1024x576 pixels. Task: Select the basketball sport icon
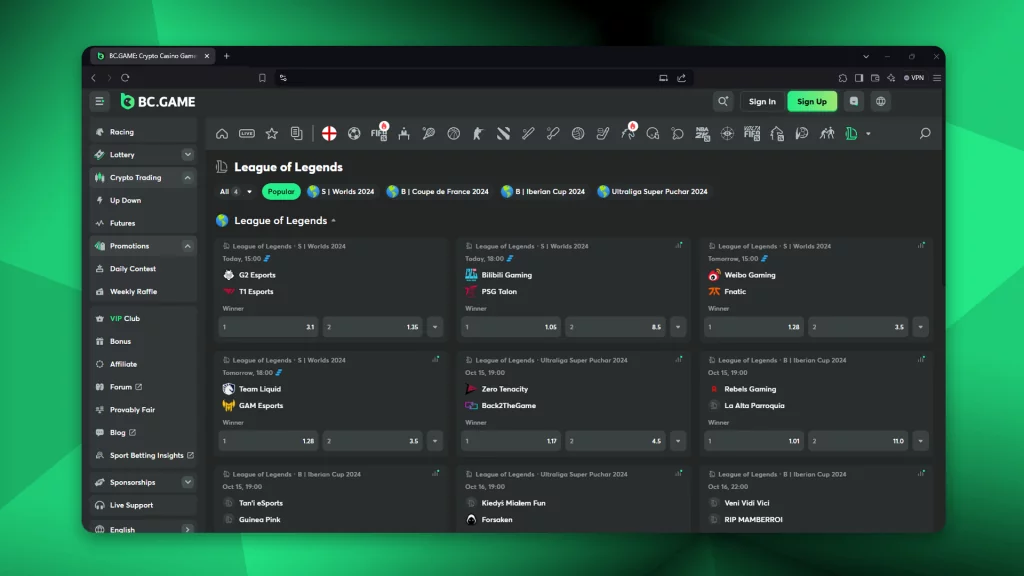click(454, 134)
